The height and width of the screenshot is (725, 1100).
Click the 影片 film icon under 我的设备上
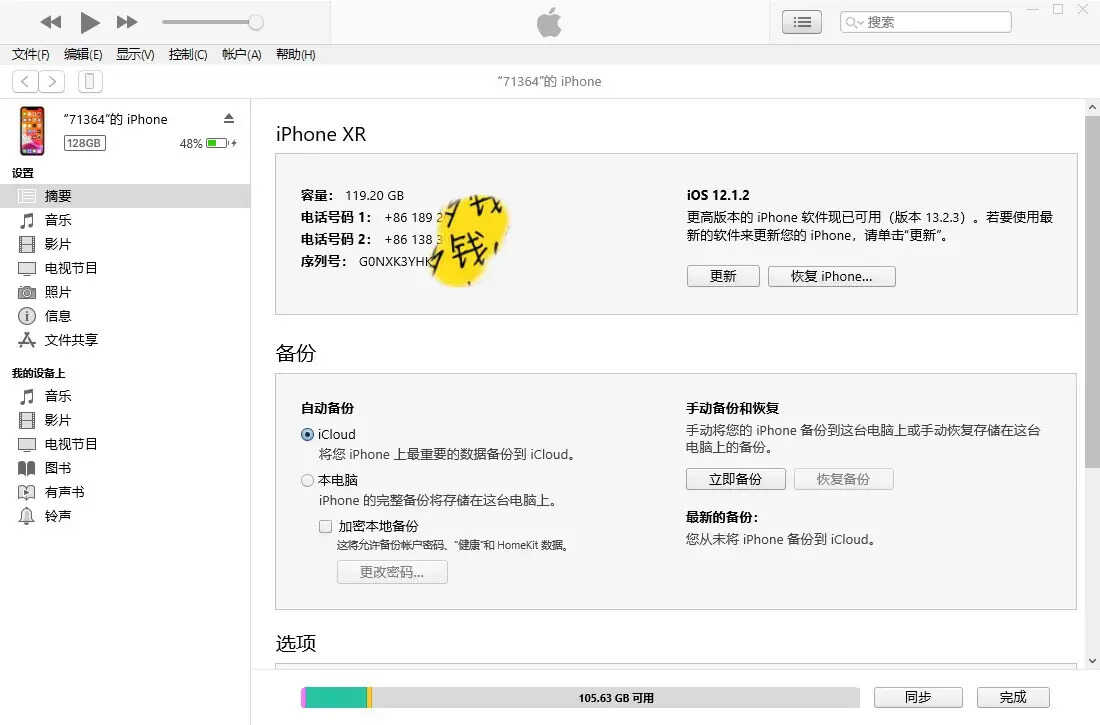pos(27,420)
